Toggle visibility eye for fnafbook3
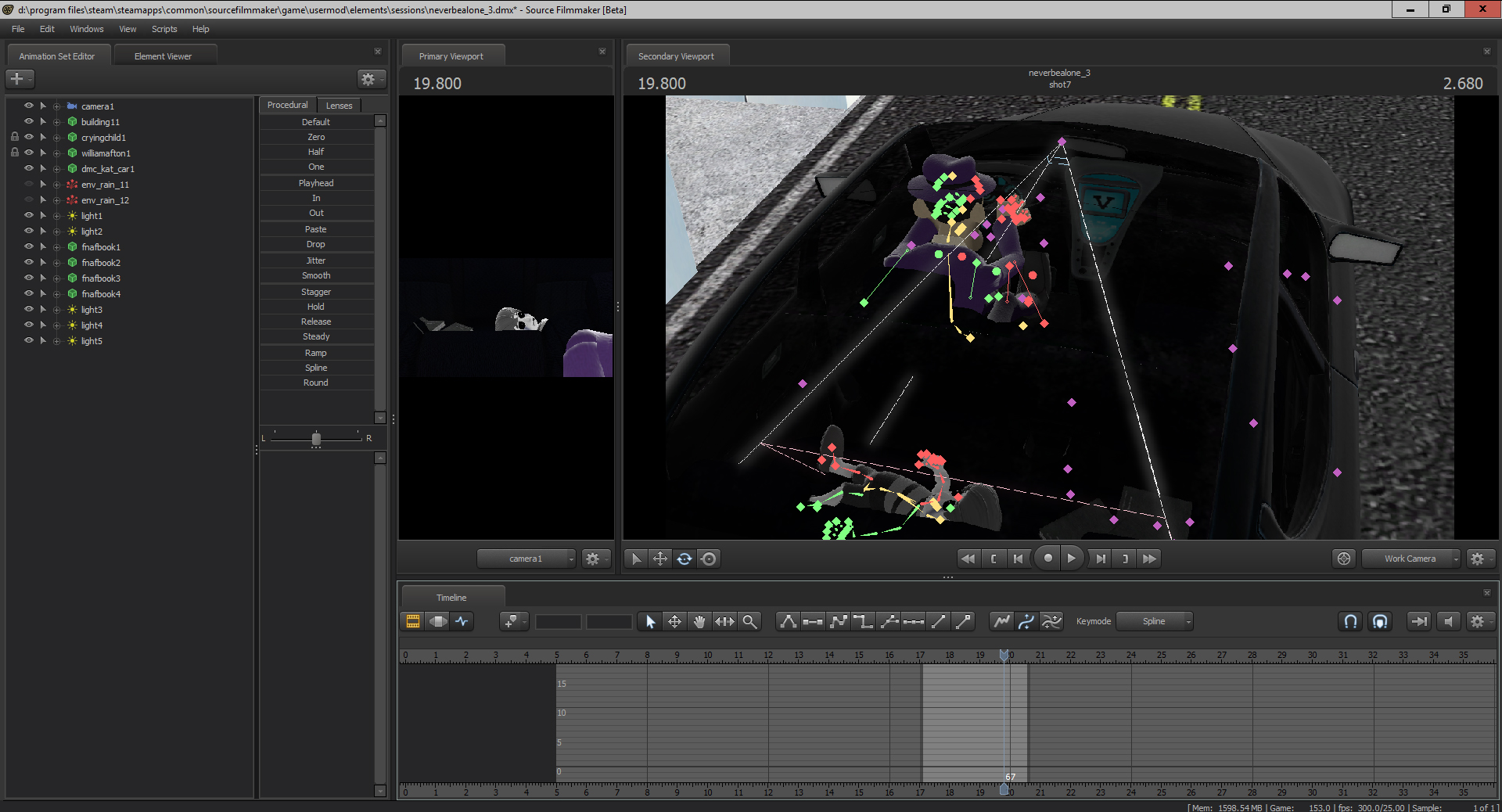Screen dimensions: 1502x812 [29, 278]
